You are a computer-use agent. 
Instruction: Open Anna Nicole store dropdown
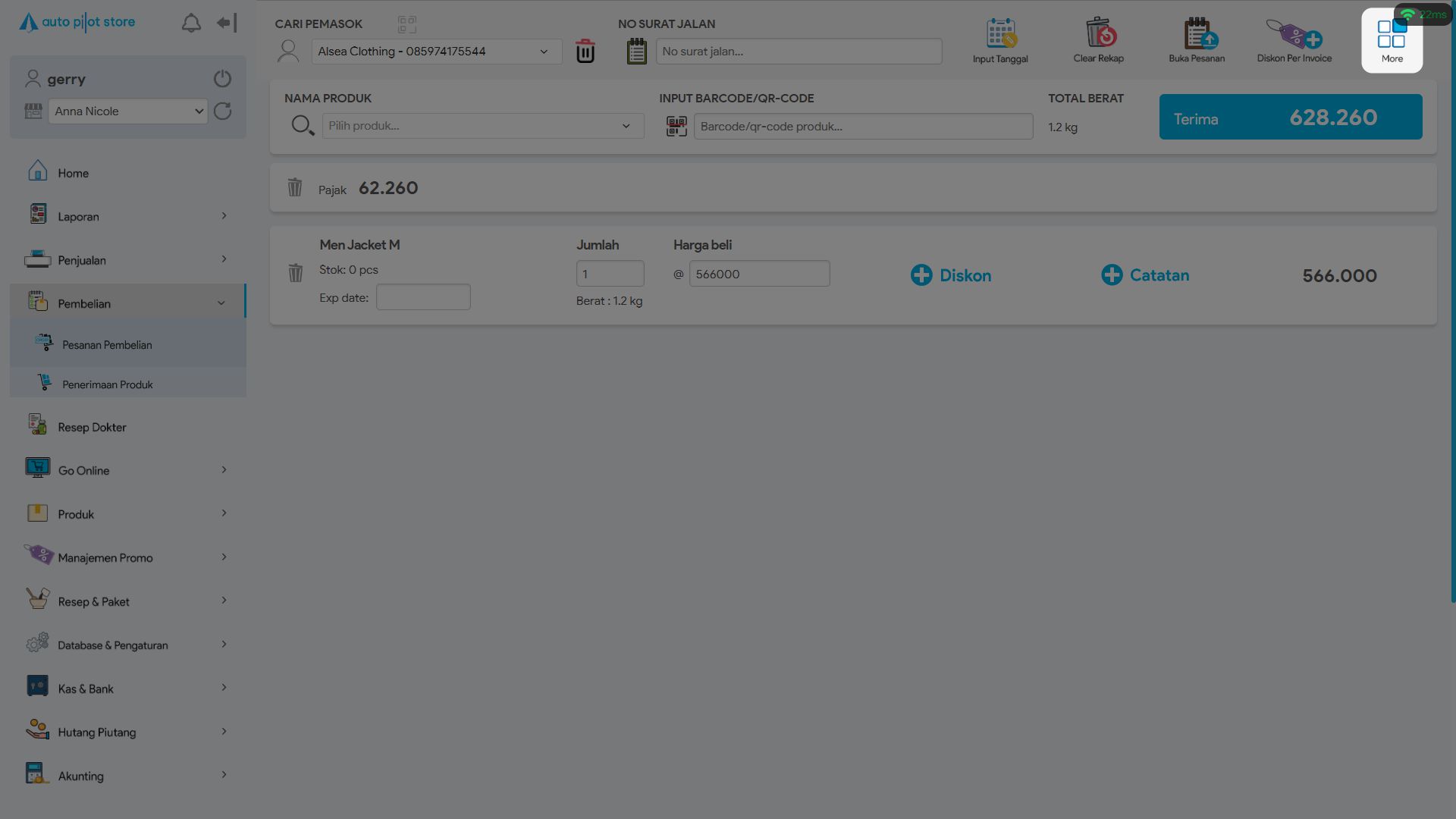(127, 111)
